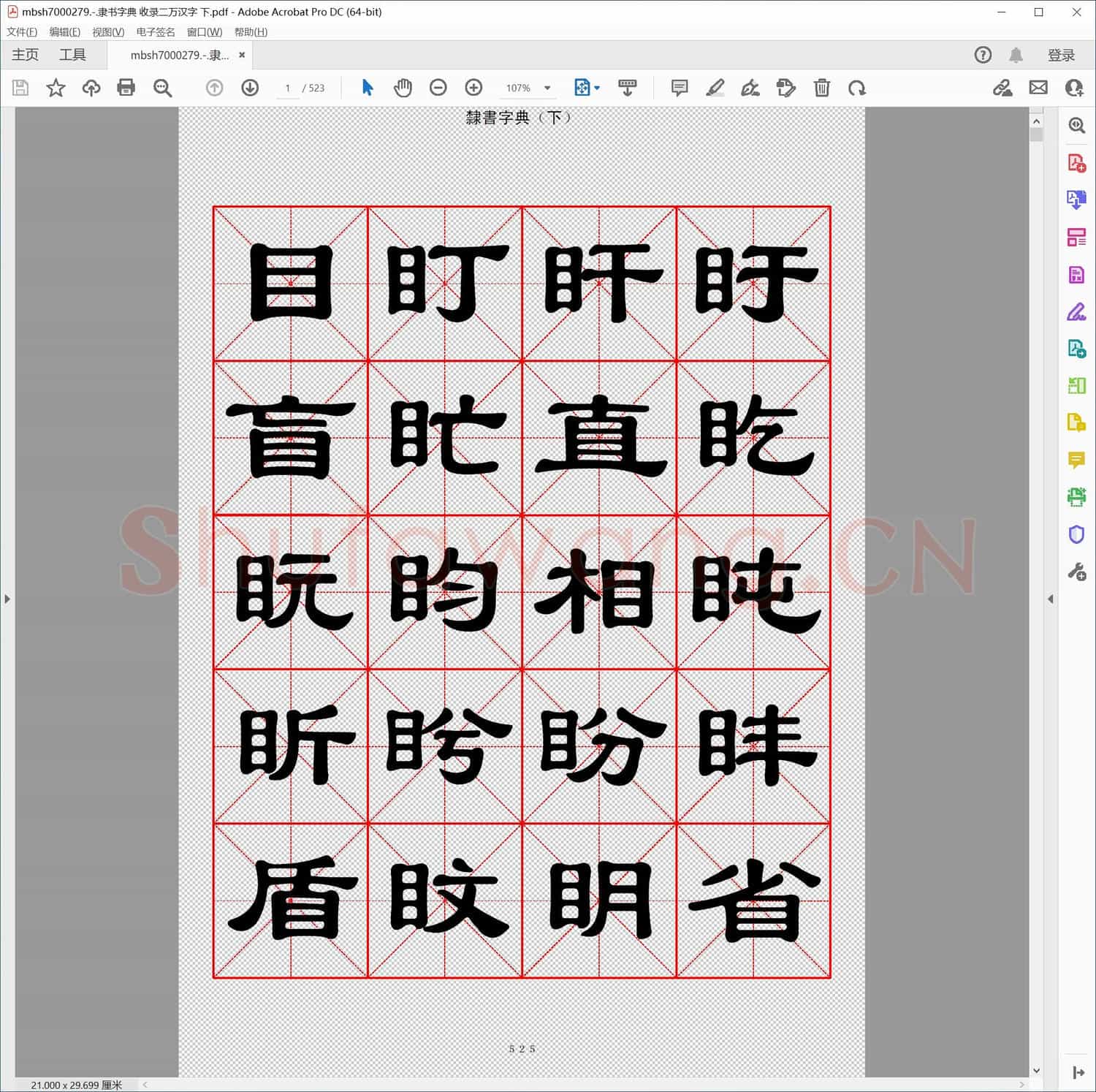Open the Fill & Sign pen tool
The width and height of the screenshot is (1096, 1092).
pos(1076,311)
